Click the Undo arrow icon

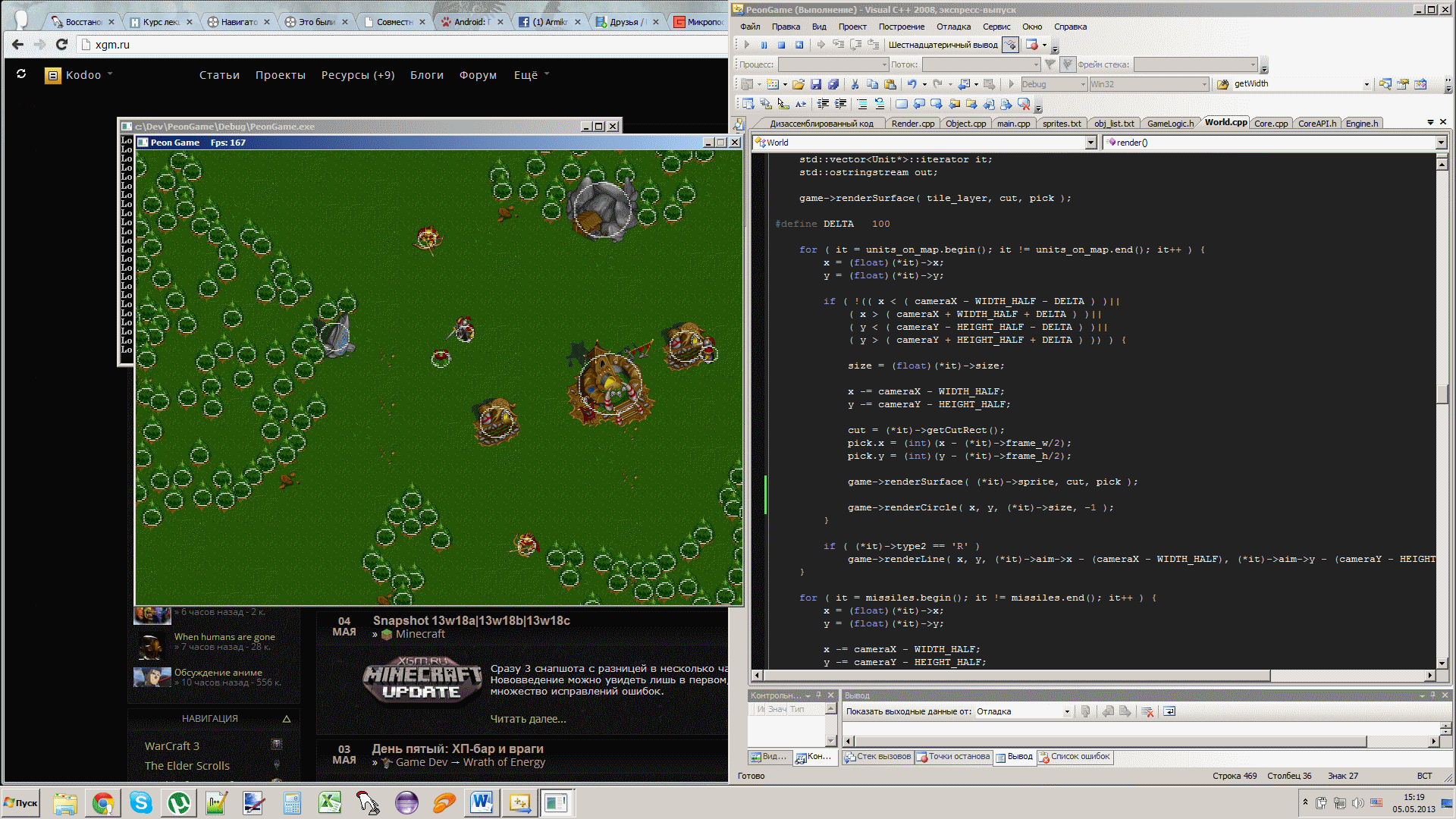(912, 84)
